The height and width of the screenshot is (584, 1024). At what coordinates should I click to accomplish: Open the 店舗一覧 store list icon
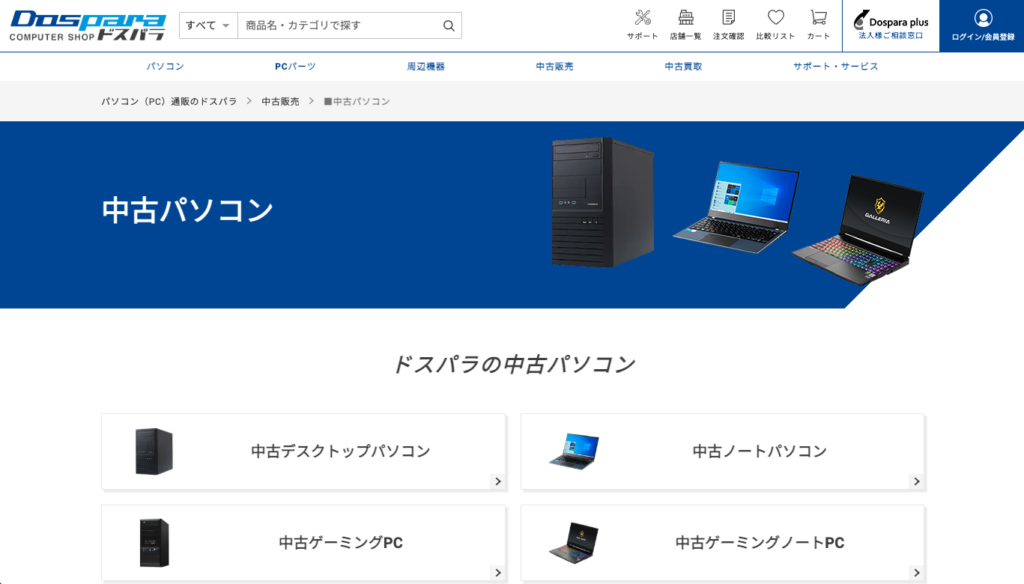click(685, 18)
